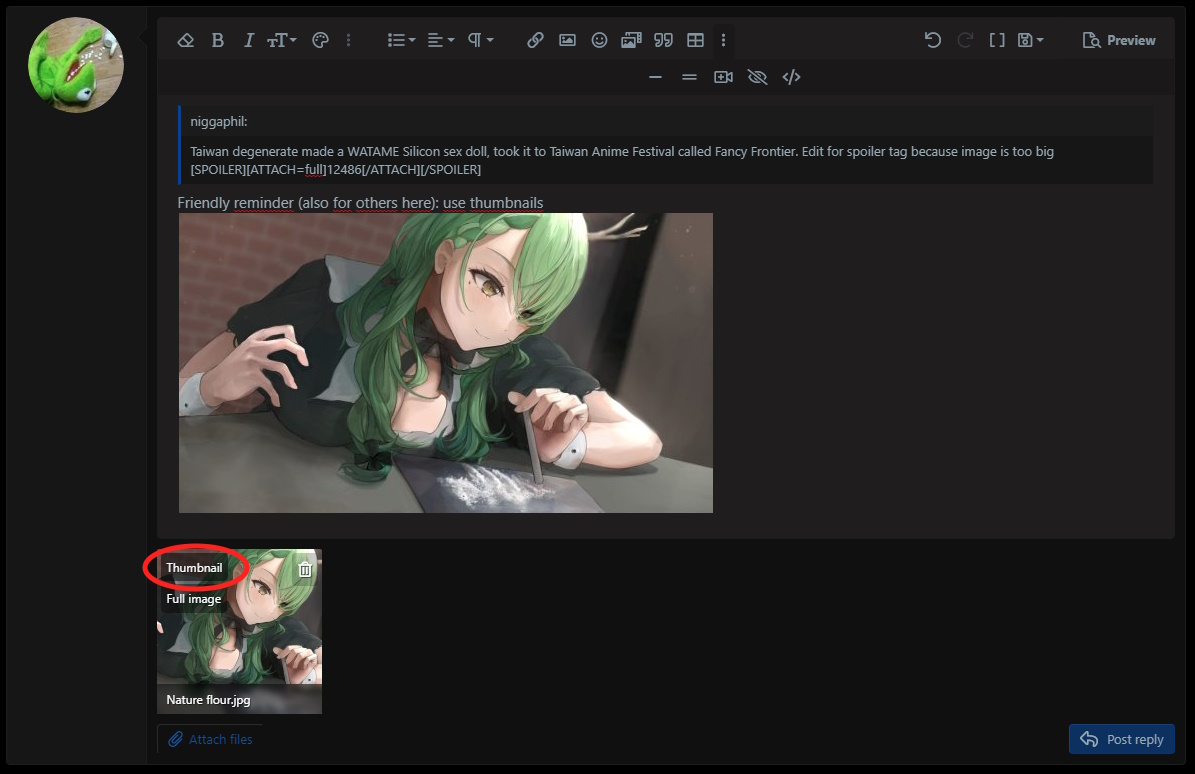Toggle bold formatting

218,40
